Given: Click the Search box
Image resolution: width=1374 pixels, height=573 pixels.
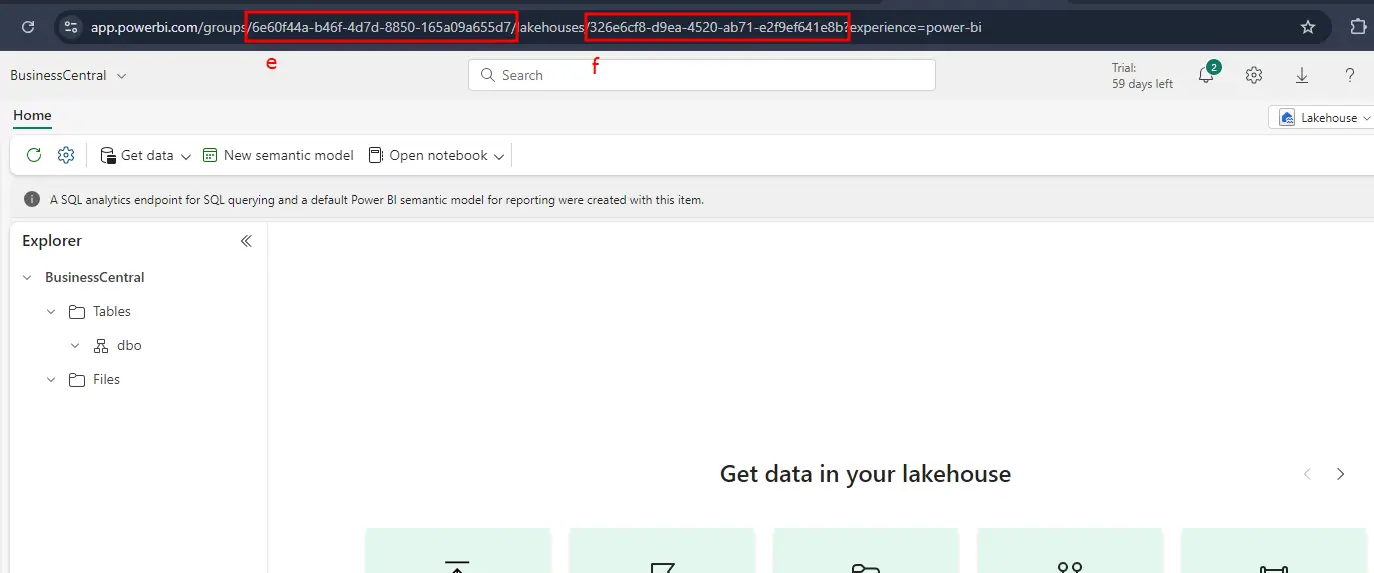Looking at the screenshot, I should 701,75.
